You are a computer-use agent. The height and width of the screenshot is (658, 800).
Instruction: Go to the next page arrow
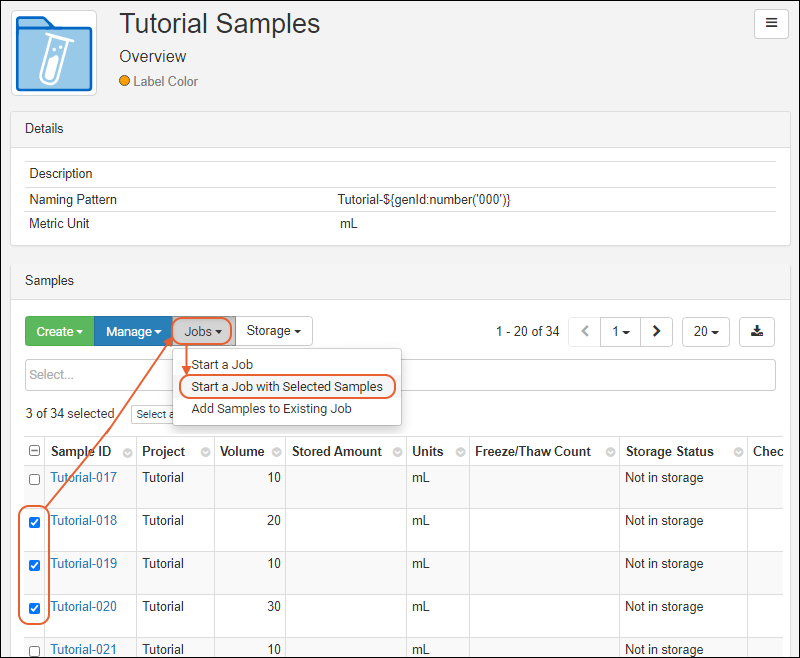[x=656, y=331]
